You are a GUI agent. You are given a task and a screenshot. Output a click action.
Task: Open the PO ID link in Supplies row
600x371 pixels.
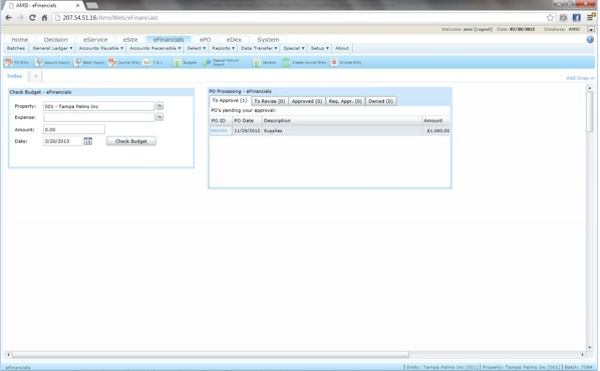point(219,131)
